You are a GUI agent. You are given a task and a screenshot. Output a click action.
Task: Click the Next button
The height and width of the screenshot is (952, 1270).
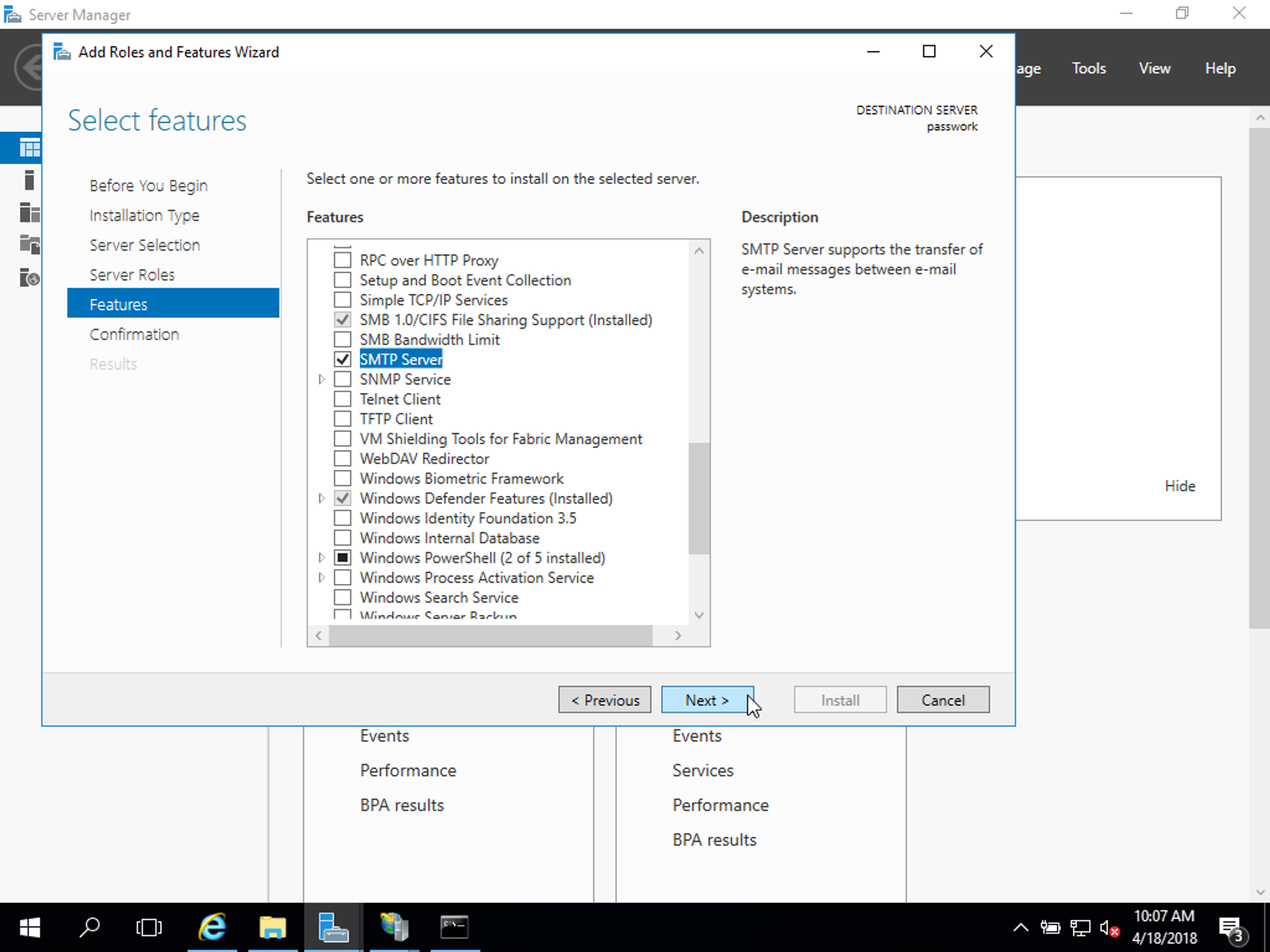(707, 700)
